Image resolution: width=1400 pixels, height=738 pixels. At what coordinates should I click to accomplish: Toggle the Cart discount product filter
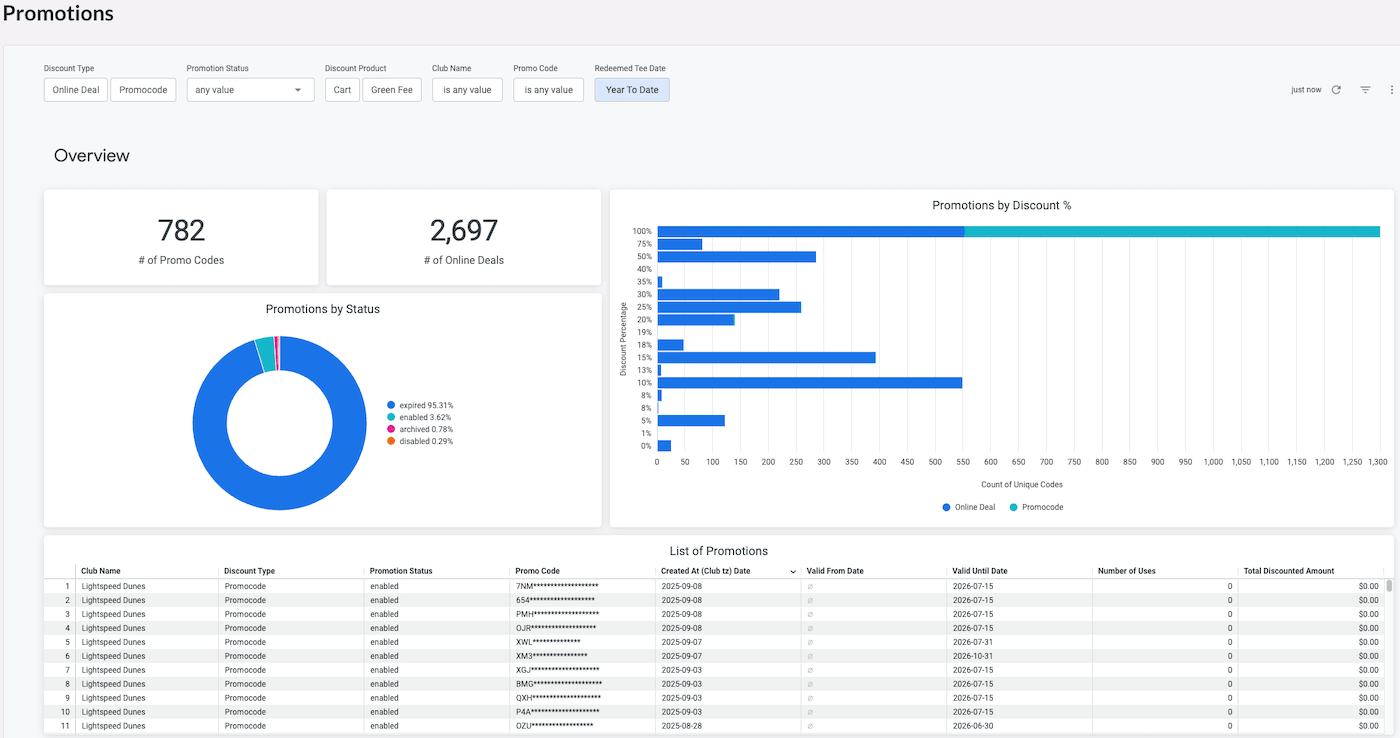point(342,90)
